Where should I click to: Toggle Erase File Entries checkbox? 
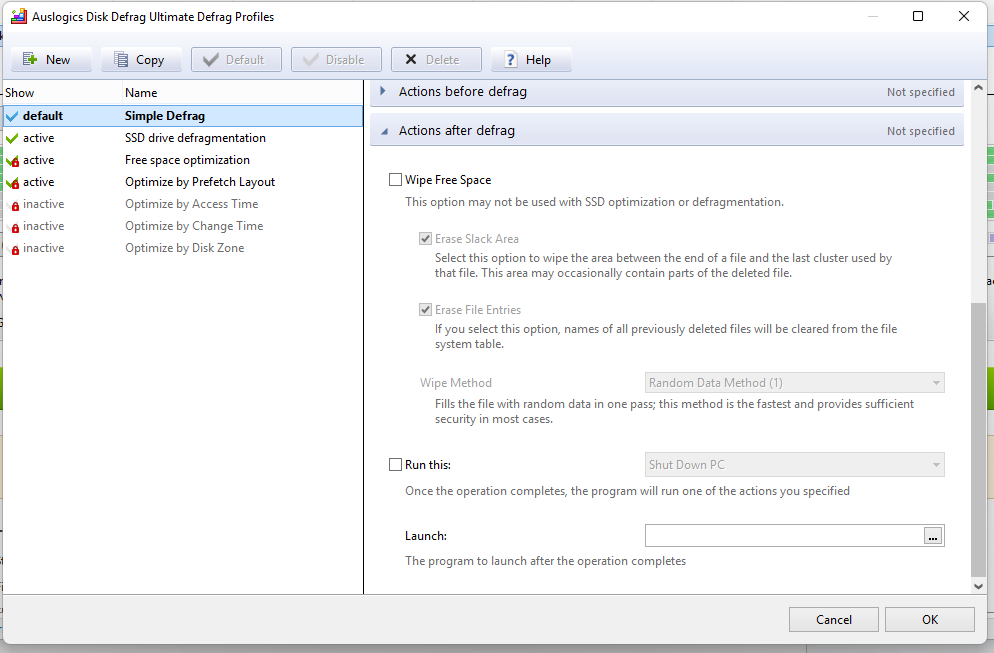425,310
